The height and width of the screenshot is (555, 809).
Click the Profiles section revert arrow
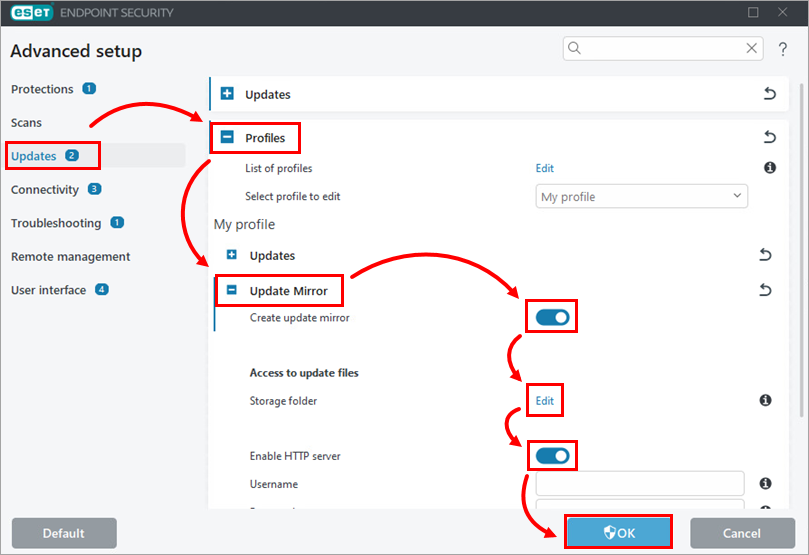769,137
